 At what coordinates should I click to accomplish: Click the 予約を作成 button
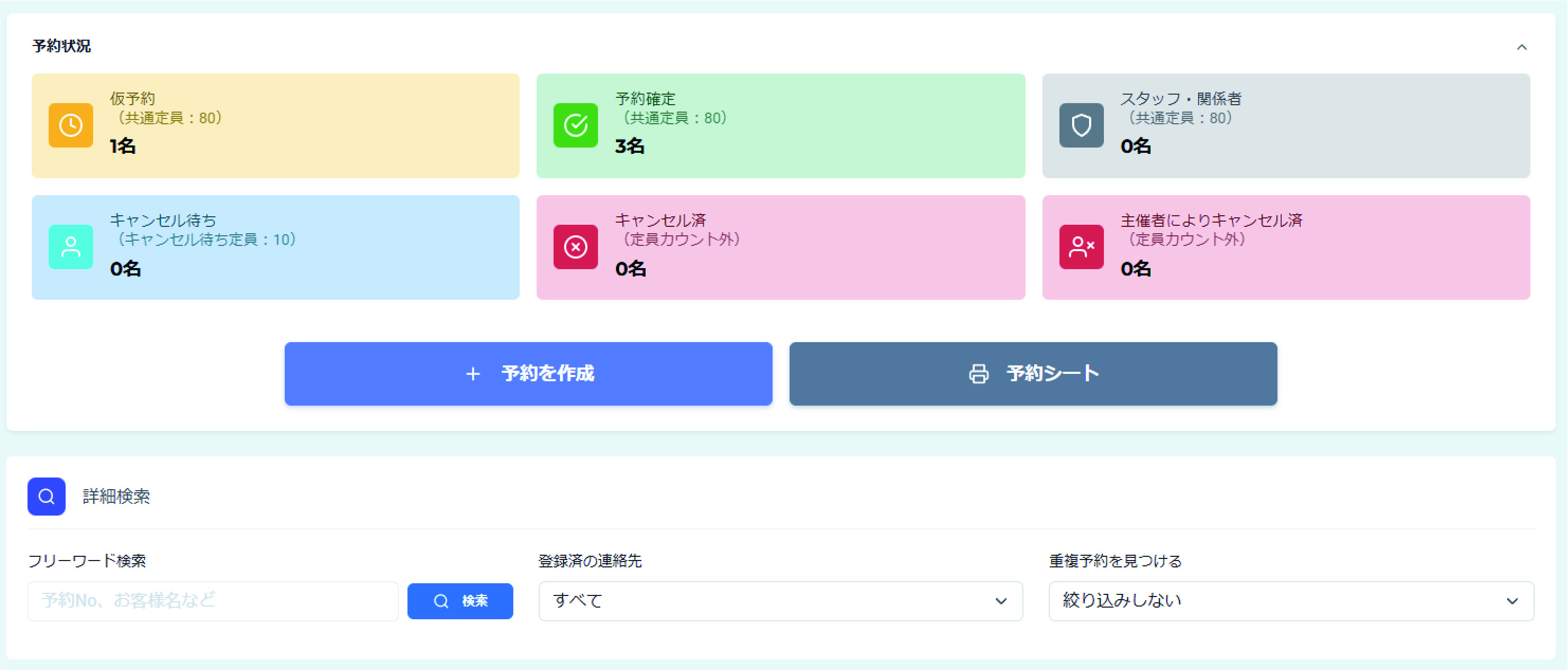(528, 374)
